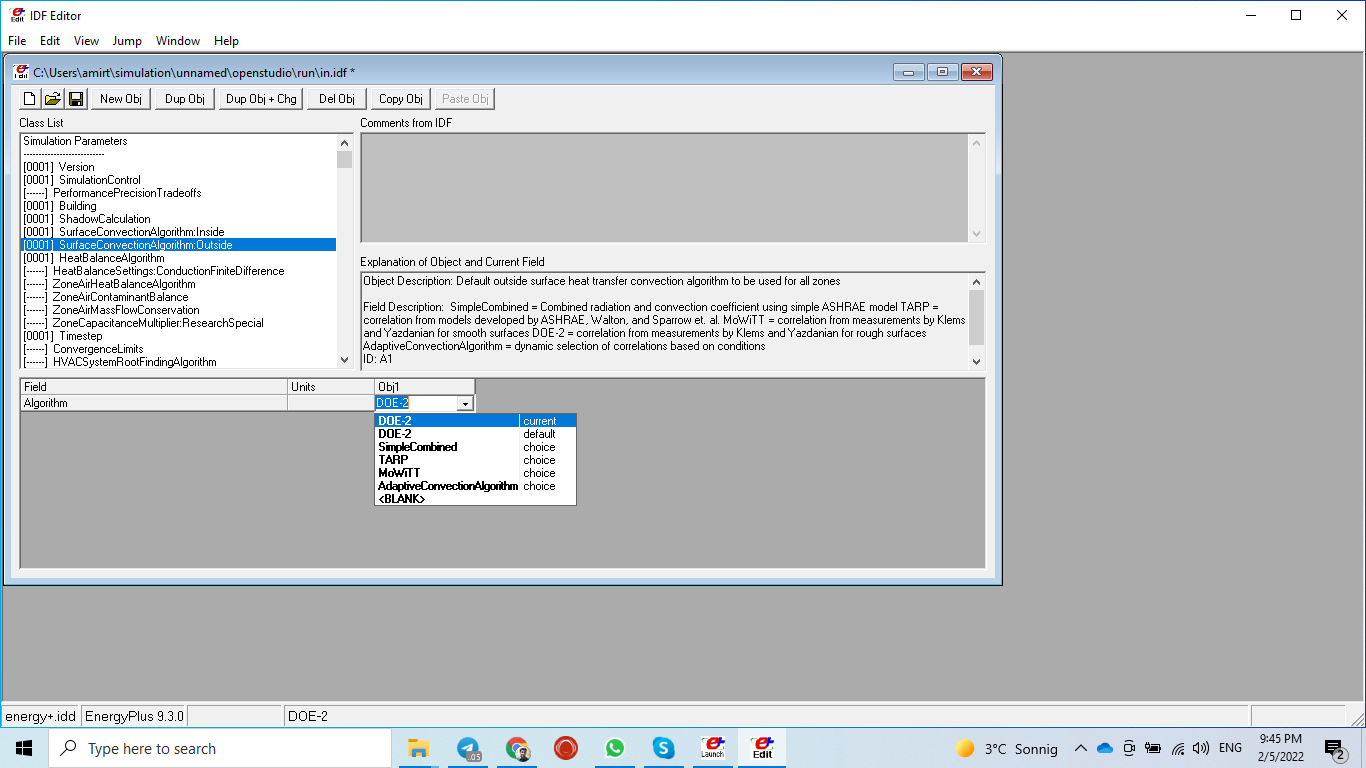Choose MoWiTT from the dropdown list

point(475,473)
